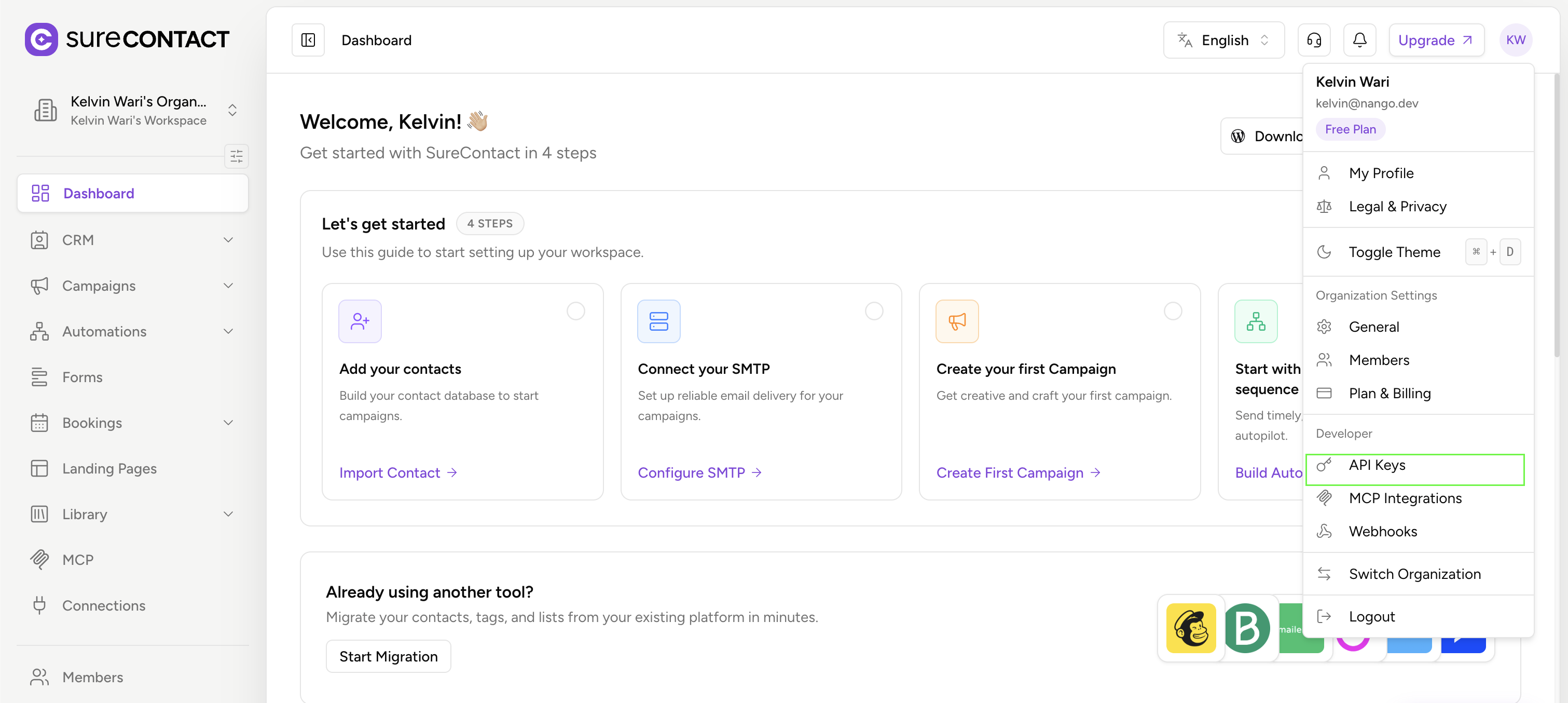Click the Connect your SMTP server icon
Image resolution: width=1568 pixels, height=703 pixels.
point(658,321)
